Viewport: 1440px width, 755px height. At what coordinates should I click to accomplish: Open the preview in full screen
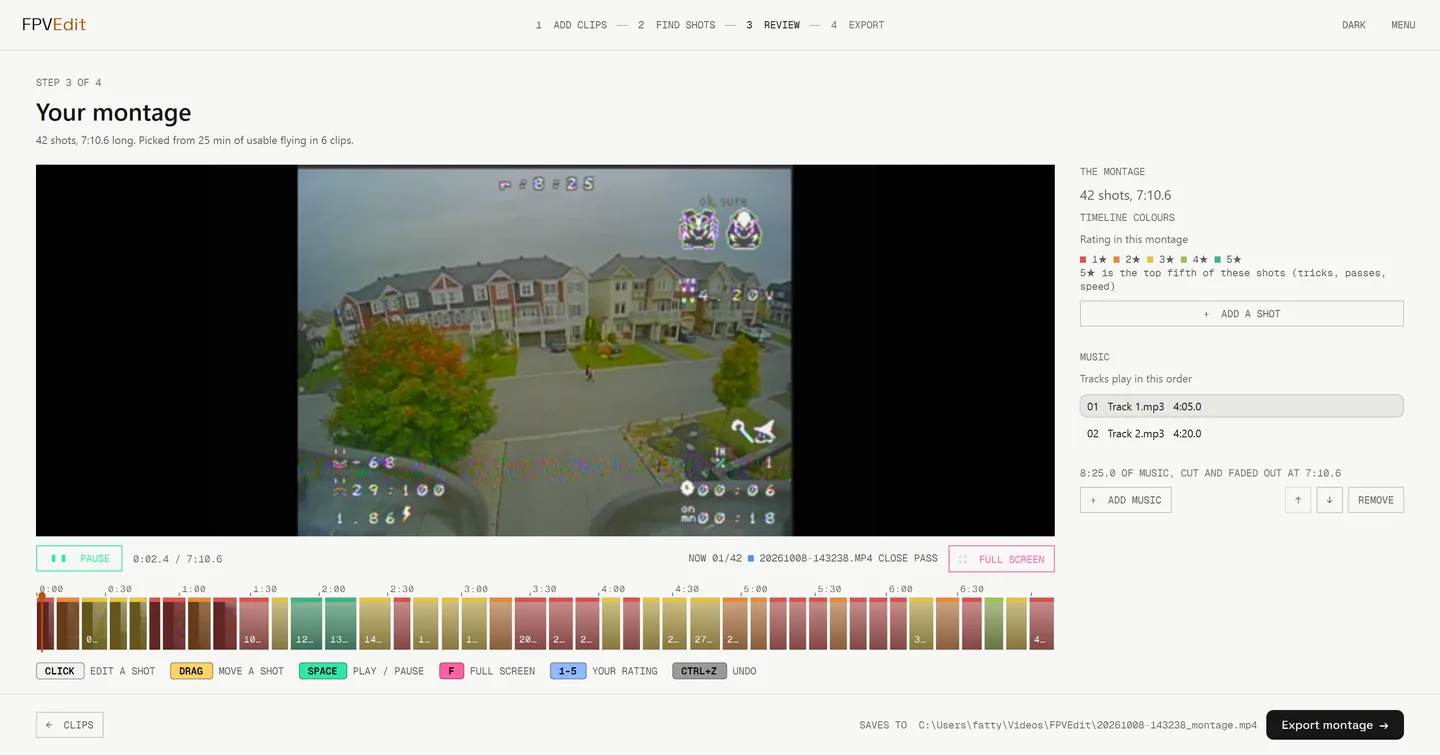pyautogui.click(x=1001, y=559)
